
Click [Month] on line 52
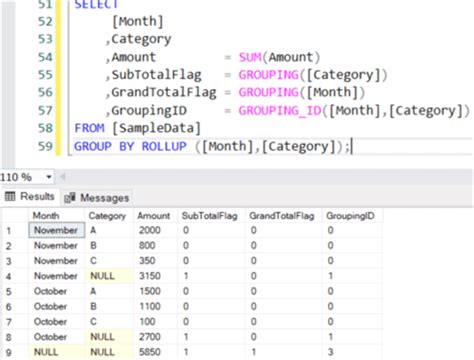coord(138,22)
